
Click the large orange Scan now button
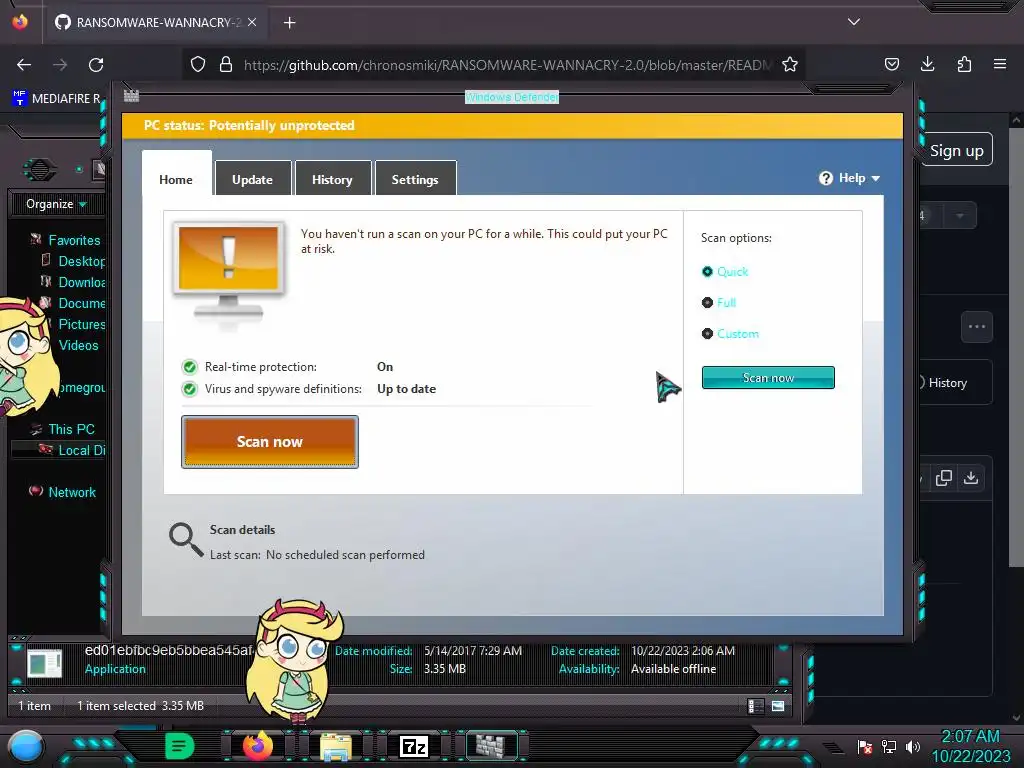270,441
